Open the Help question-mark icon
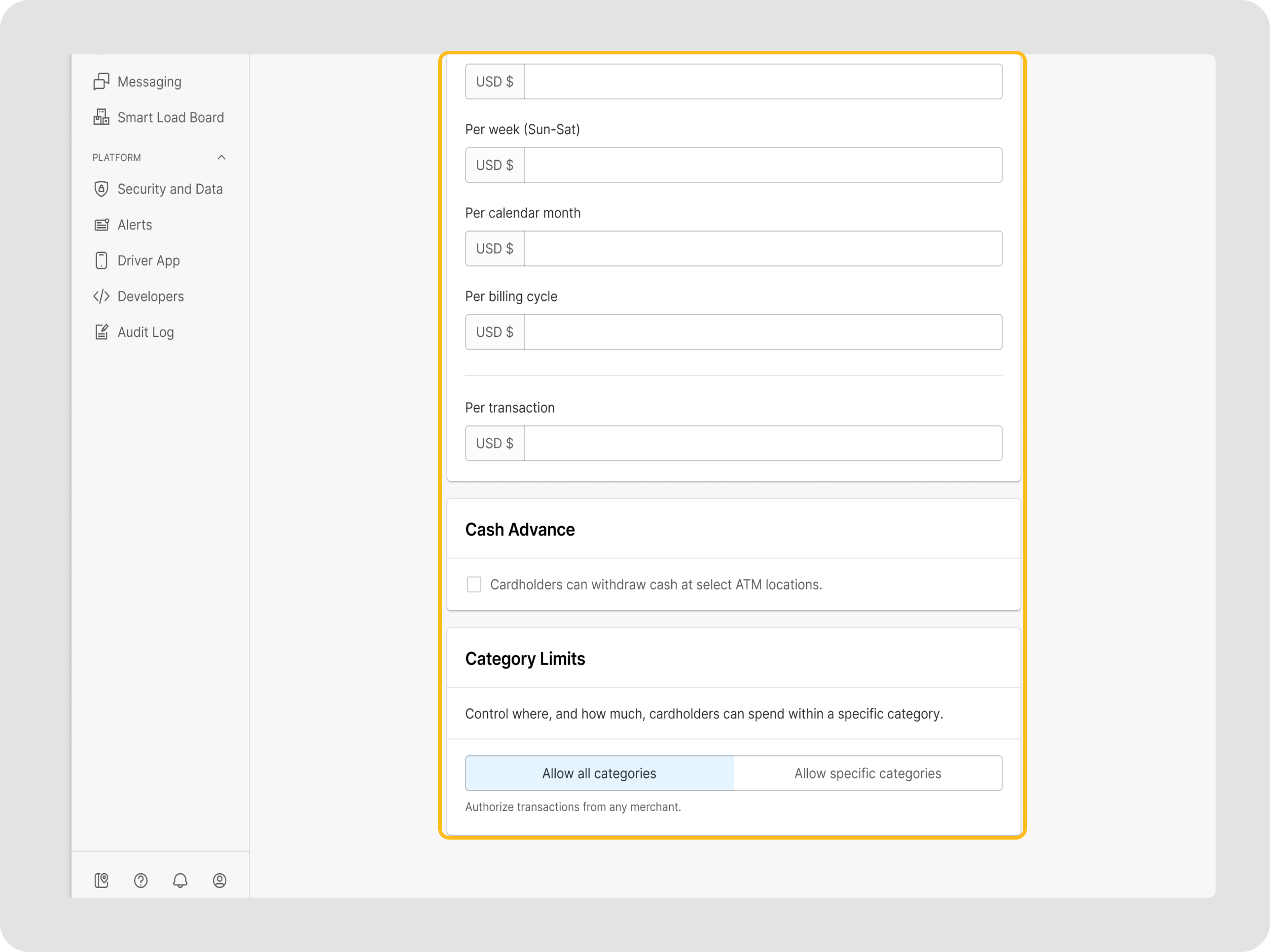 coord(141,880)
